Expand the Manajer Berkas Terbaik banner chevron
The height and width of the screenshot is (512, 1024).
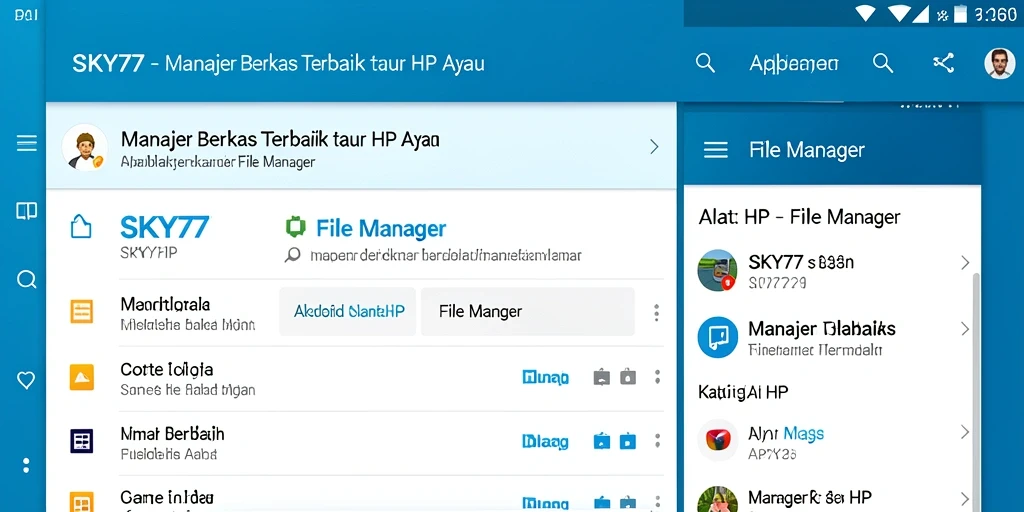(654, 147)
